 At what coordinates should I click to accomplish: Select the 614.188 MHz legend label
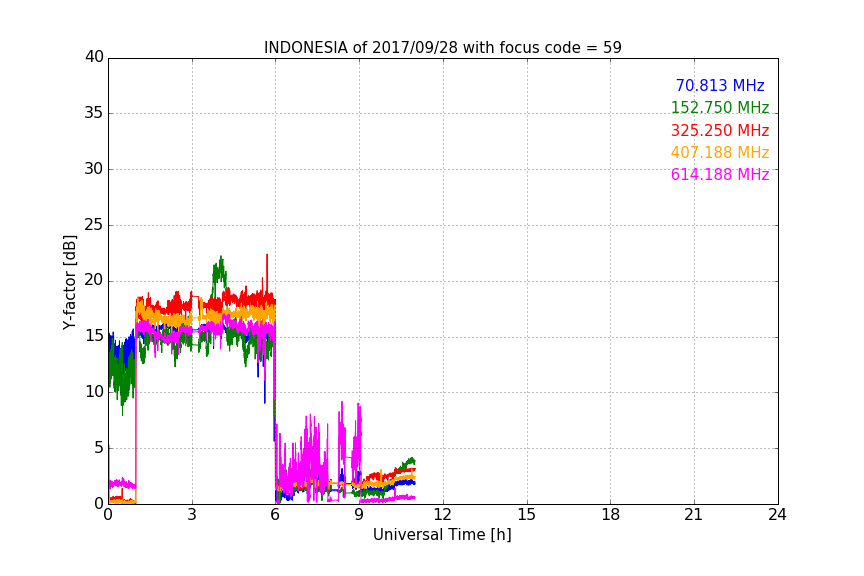[x=720, y=174]
